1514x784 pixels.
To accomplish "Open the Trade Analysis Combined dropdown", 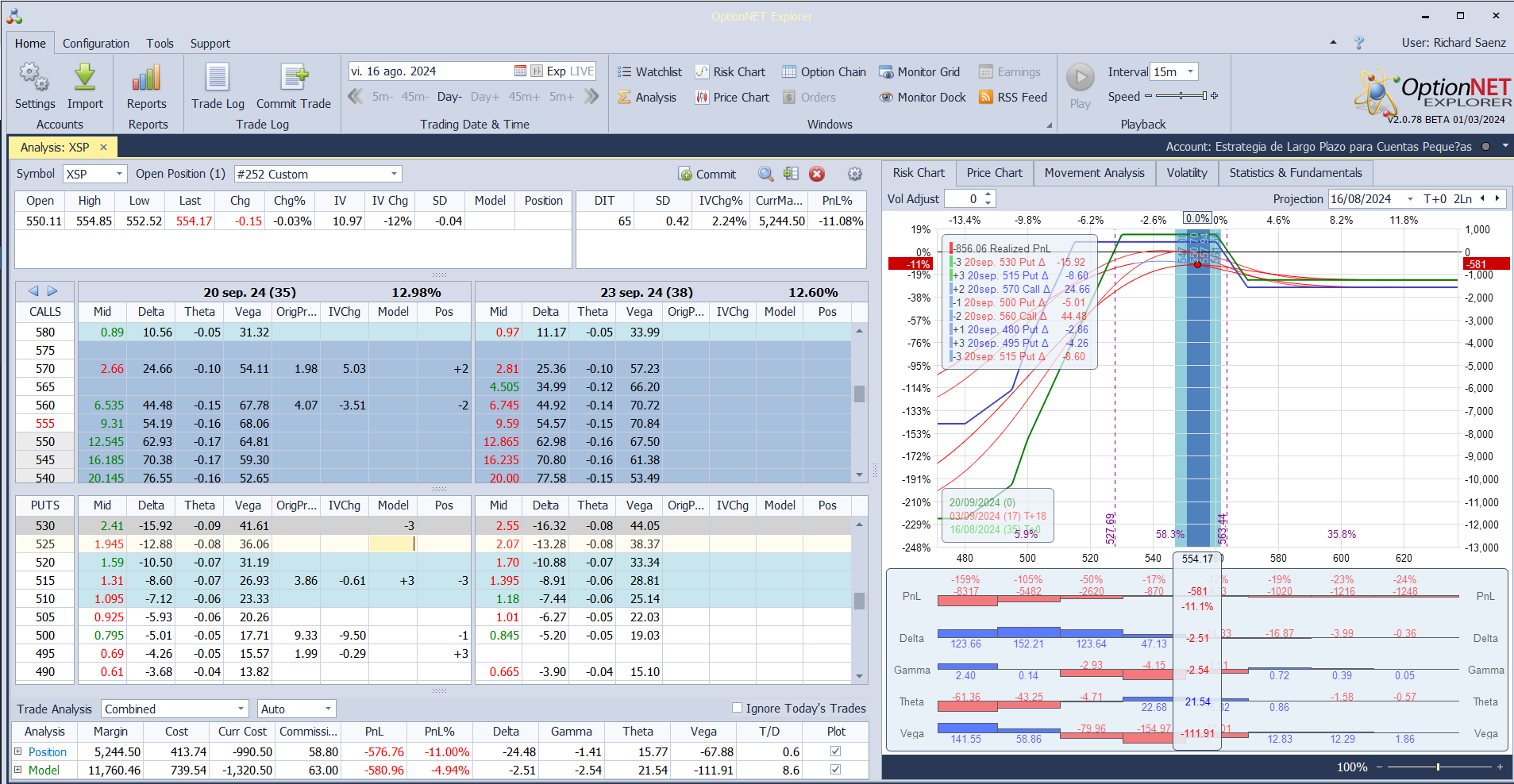I will [241, 709].
